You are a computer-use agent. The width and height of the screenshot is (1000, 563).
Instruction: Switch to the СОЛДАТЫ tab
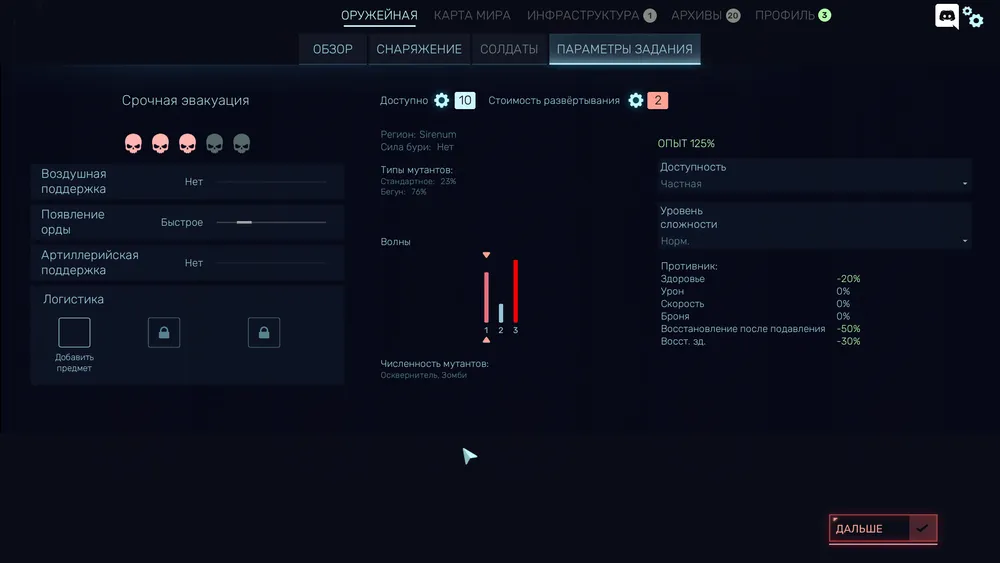coord(509,50)
